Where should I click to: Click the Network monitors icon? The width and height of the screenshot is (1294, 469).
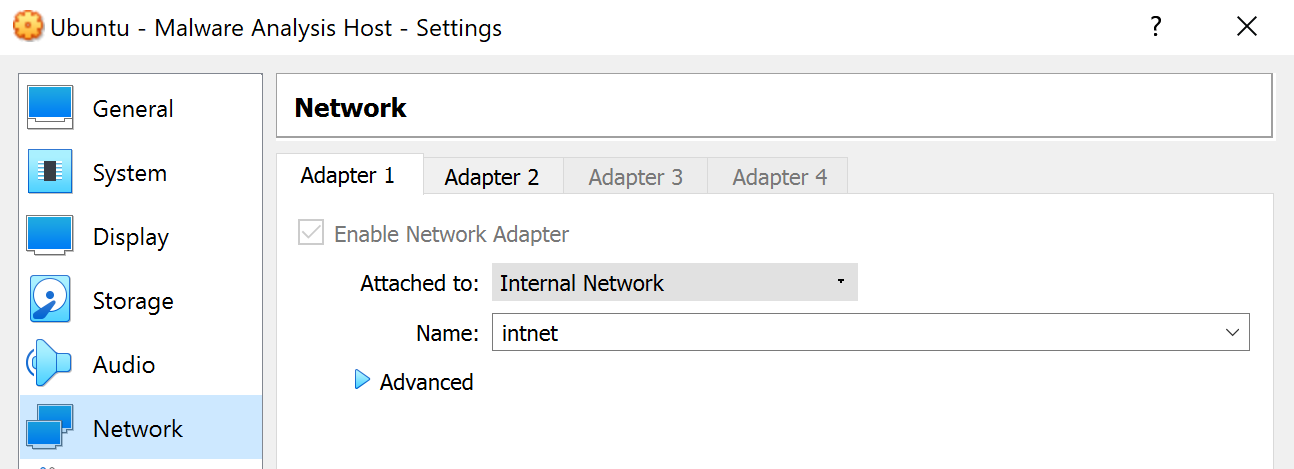click(x=50, y=428)
